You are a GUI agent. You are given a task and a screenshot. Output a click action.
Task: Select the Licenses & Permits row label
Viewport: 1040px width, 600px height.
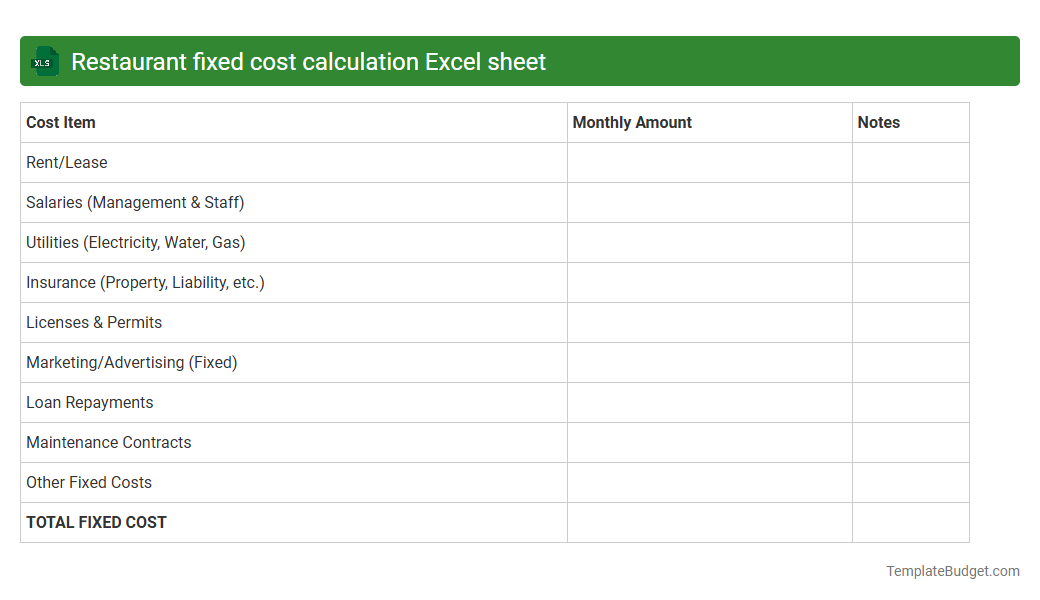pyautogui.click(x=93, y=322)
